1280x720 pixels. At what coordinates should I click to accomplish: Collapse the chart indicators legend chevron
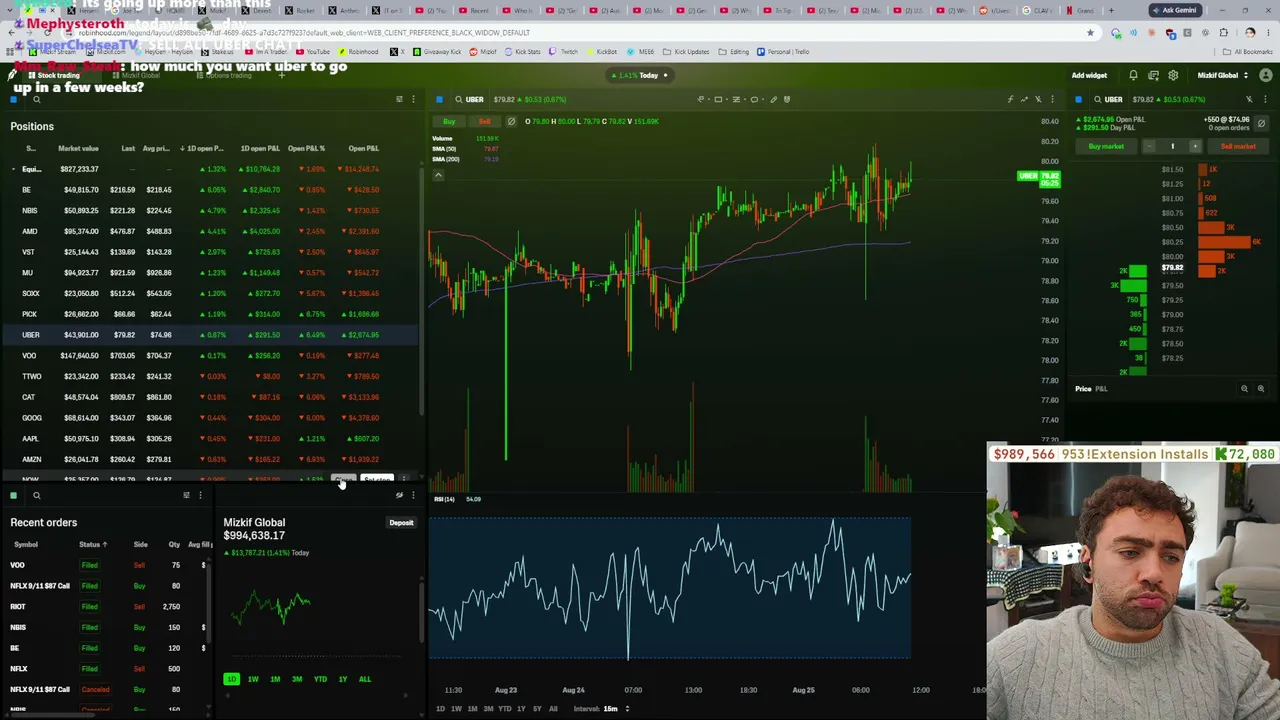tap(437, 175)
